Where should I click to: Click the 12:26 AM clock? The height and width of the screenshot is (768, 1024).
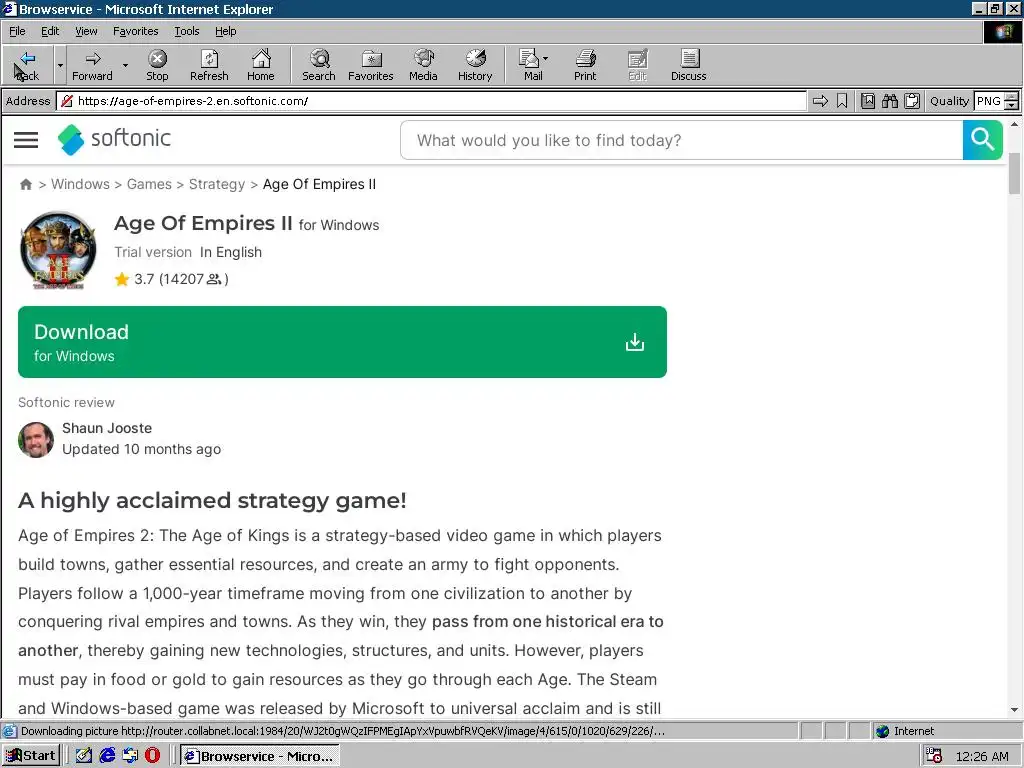click(982, 756)
